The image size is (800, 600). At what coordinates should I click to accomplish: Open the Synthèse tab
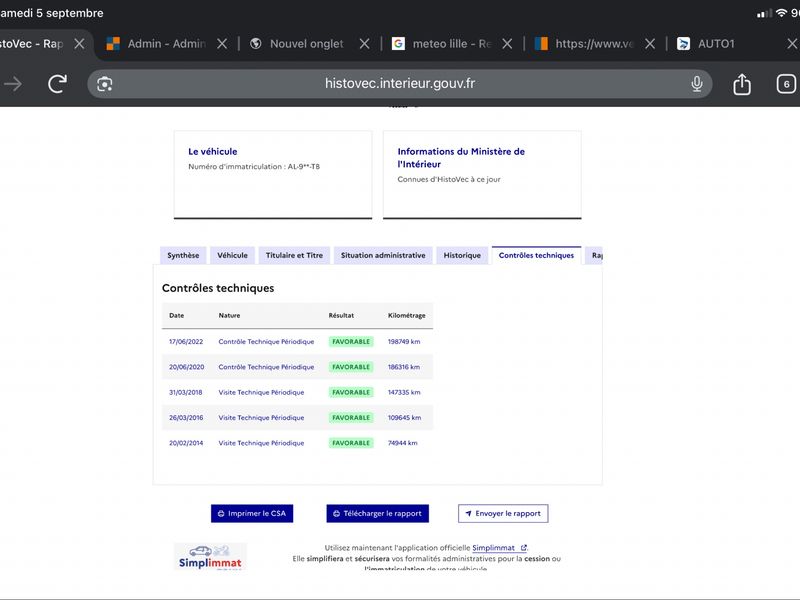click(x=183, y=255)
